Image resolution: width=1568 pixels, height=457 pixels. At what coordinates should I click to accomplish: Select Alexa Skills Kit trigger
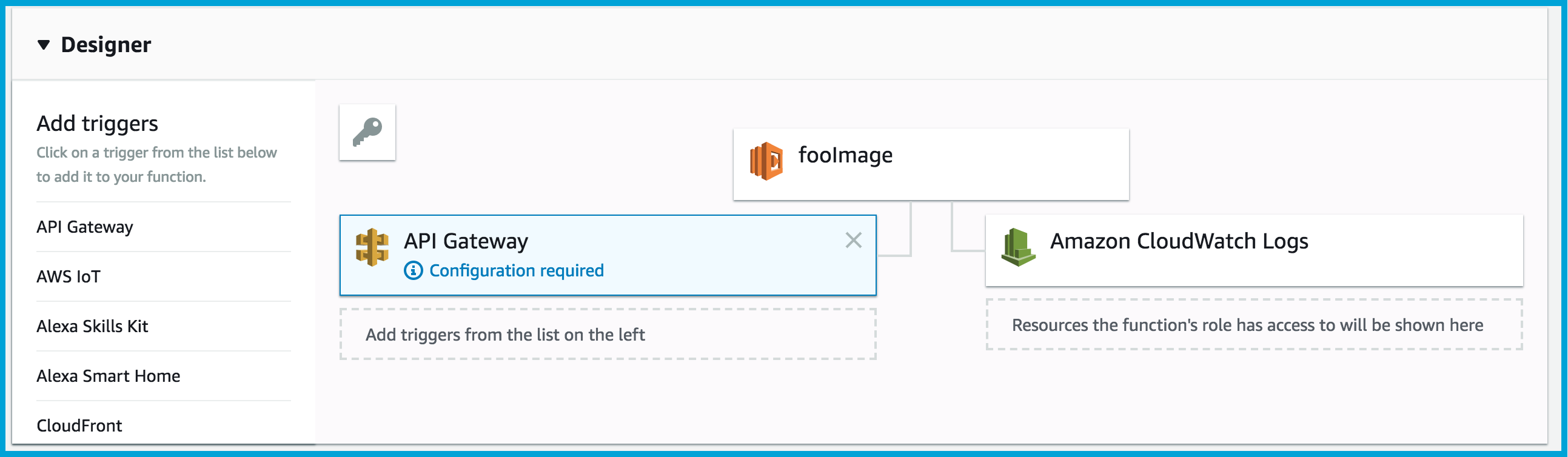coord(93,326)
